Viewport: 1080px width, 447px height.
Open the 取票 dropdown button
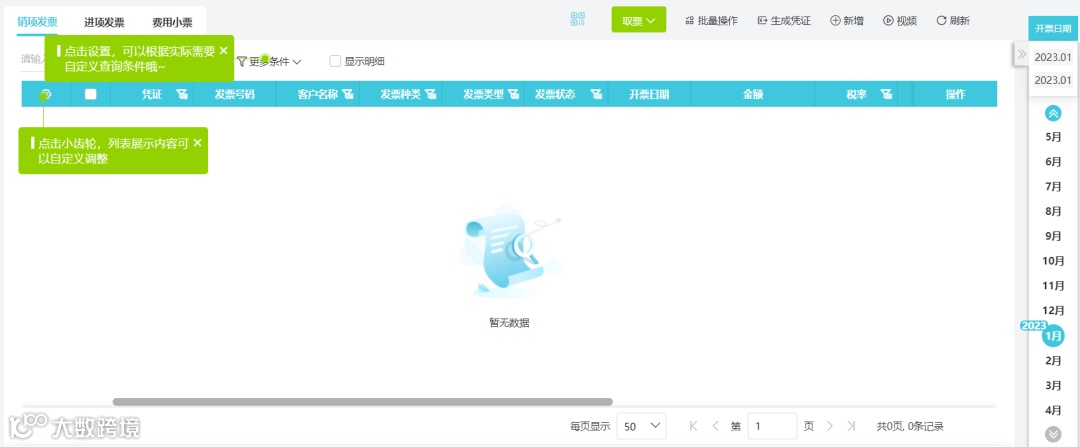pyautogui.click(x=638, y=21)
